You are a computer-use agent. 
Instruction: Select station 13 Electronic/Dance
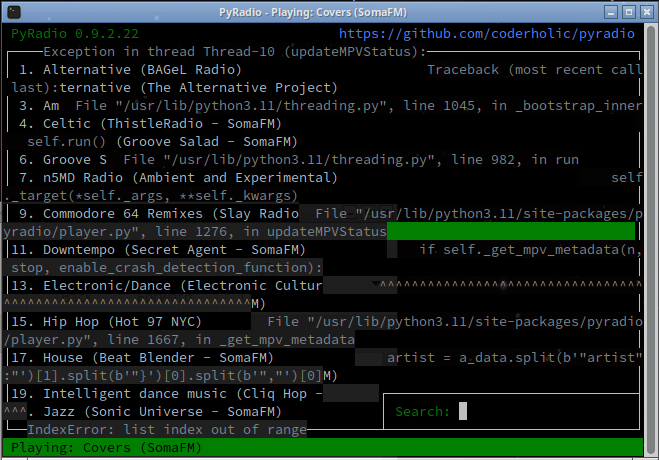pos(166,286)
